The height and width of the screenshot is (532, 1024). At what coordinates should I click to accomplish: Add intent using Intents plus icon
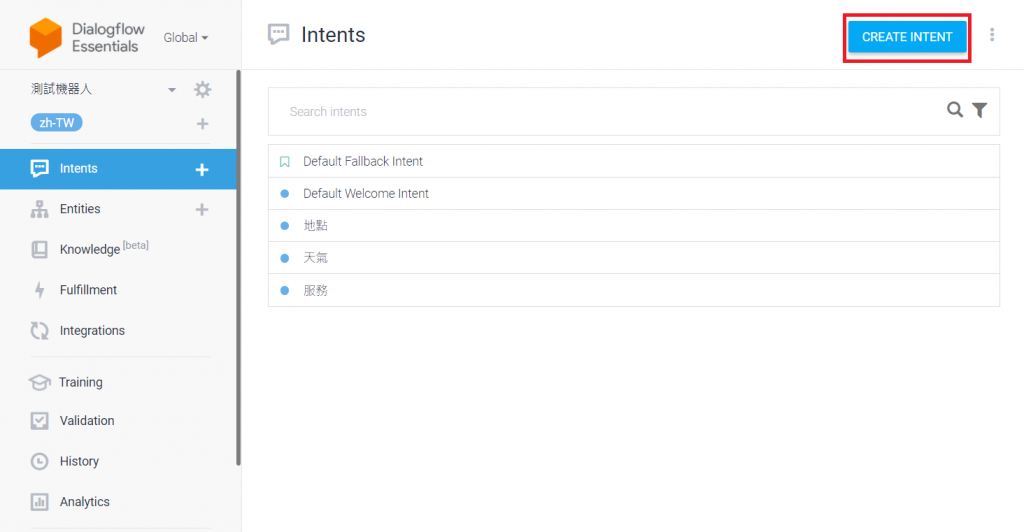click(202, 170)
